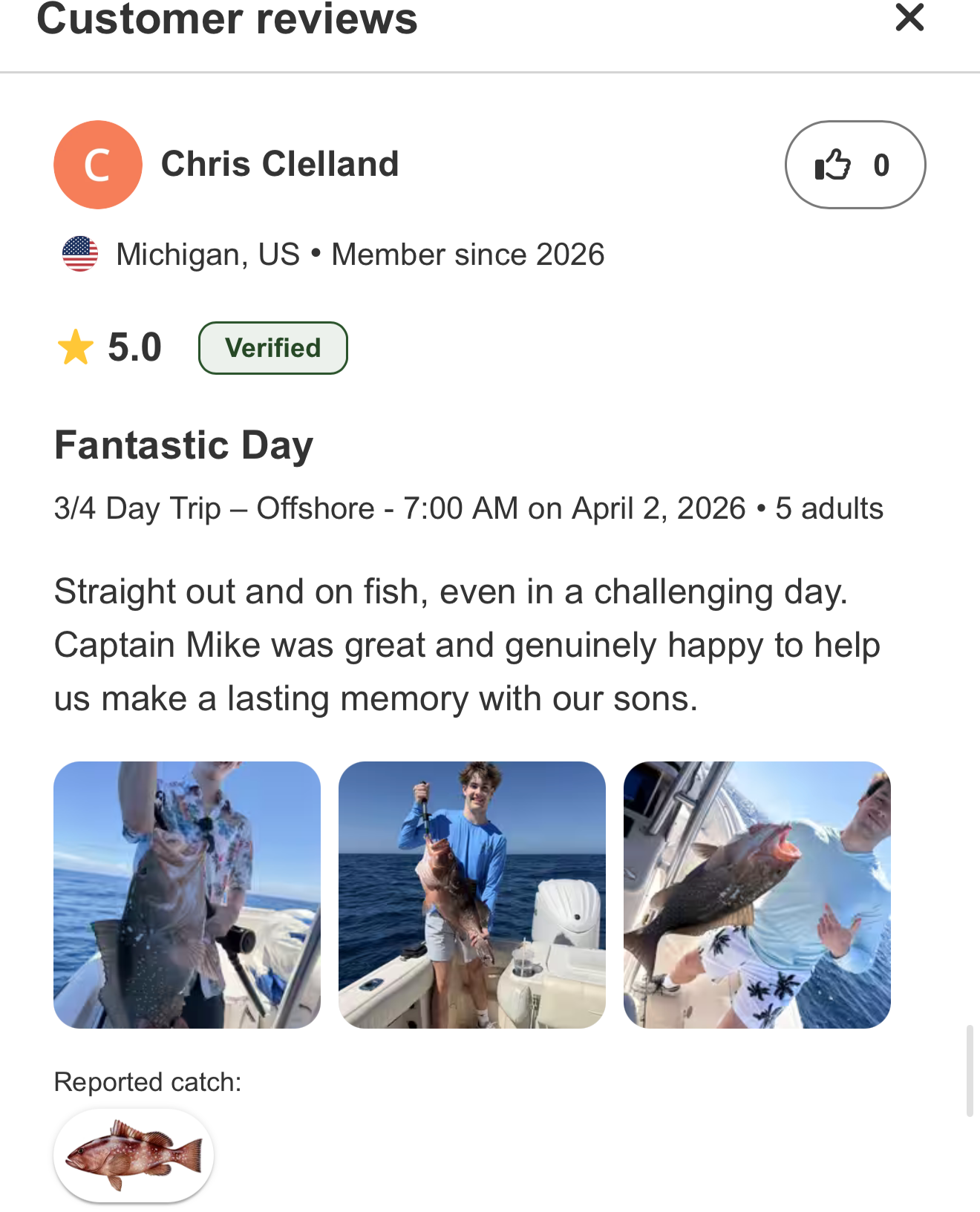Click the vertical scrollbar thumb

(x=970, y=1071)
